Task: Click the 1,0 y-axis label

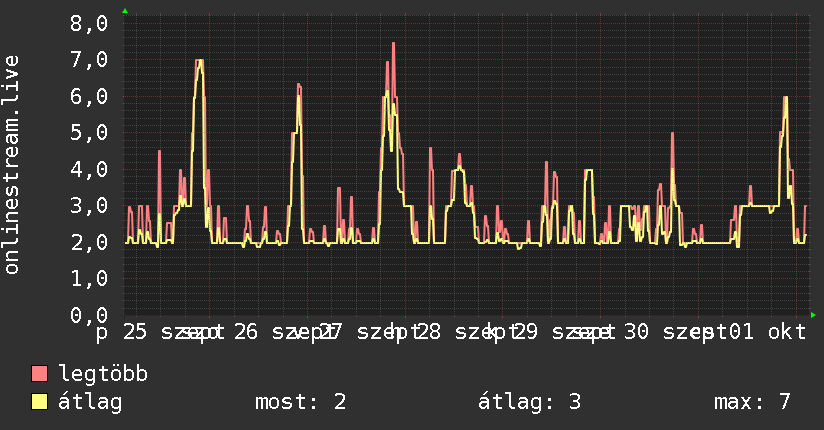Action: pyautogui.click(x=89, y=279)
